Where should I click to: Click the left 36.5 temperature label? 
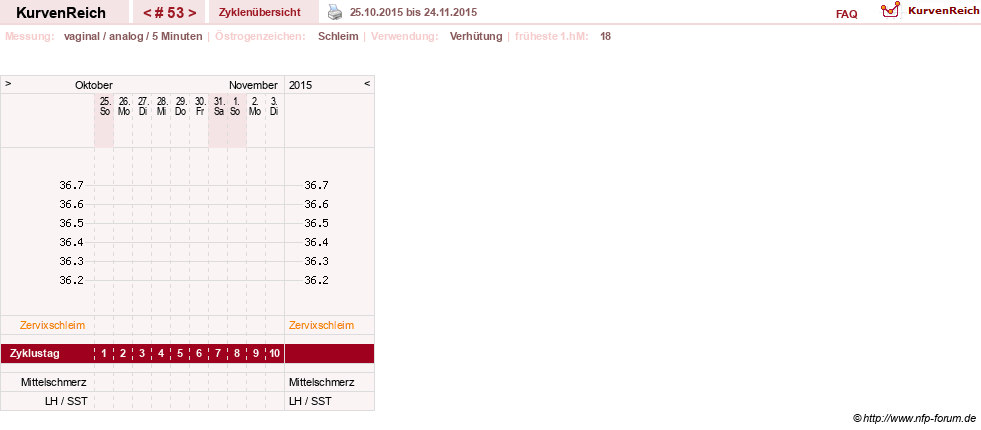71,223
